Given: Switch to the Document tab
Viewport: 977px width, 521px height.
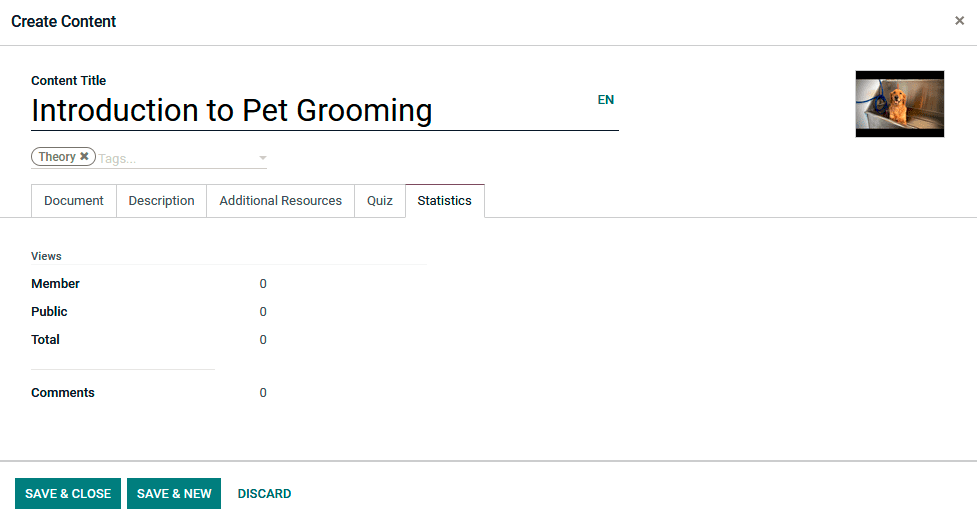Looking at the screenshot, I should click(74, 201).
